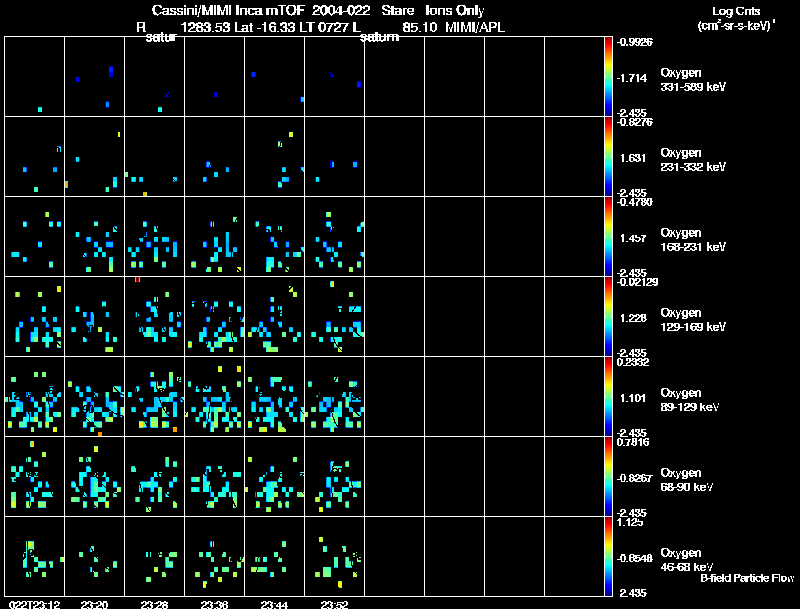Click the 'Oxygen 129-169 keV' label

[693, 320]
